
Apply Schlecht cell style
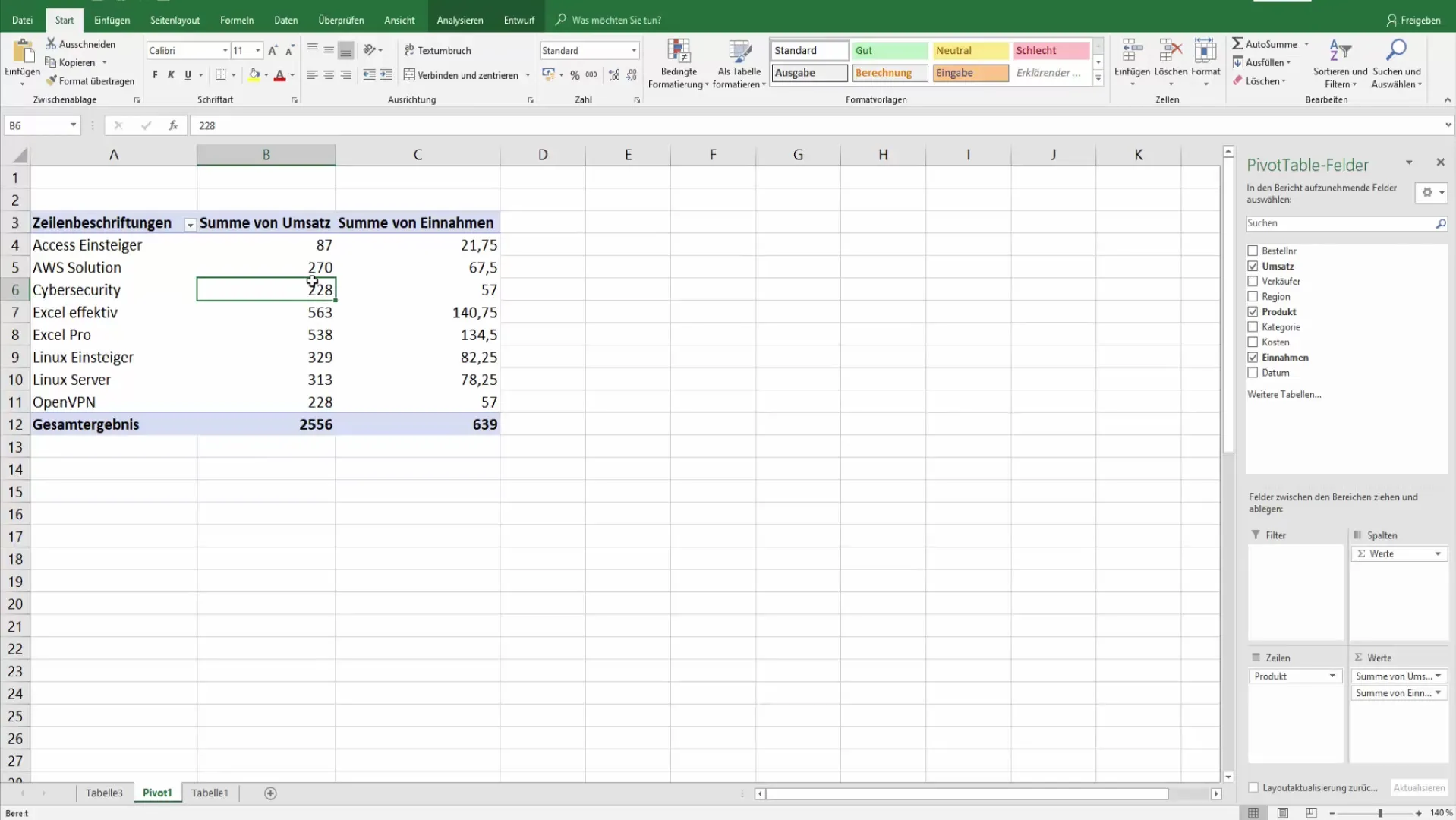(1051, 50)
